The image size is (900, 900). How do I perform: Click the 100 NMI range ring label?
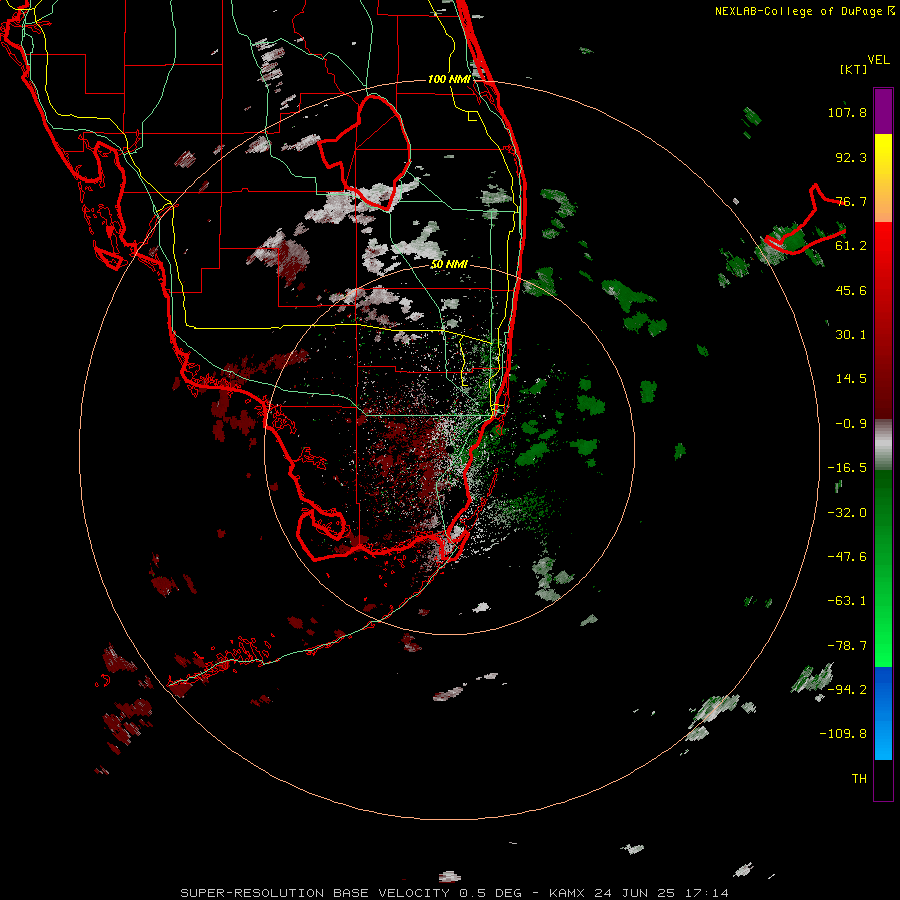click(x=449, y=79)
